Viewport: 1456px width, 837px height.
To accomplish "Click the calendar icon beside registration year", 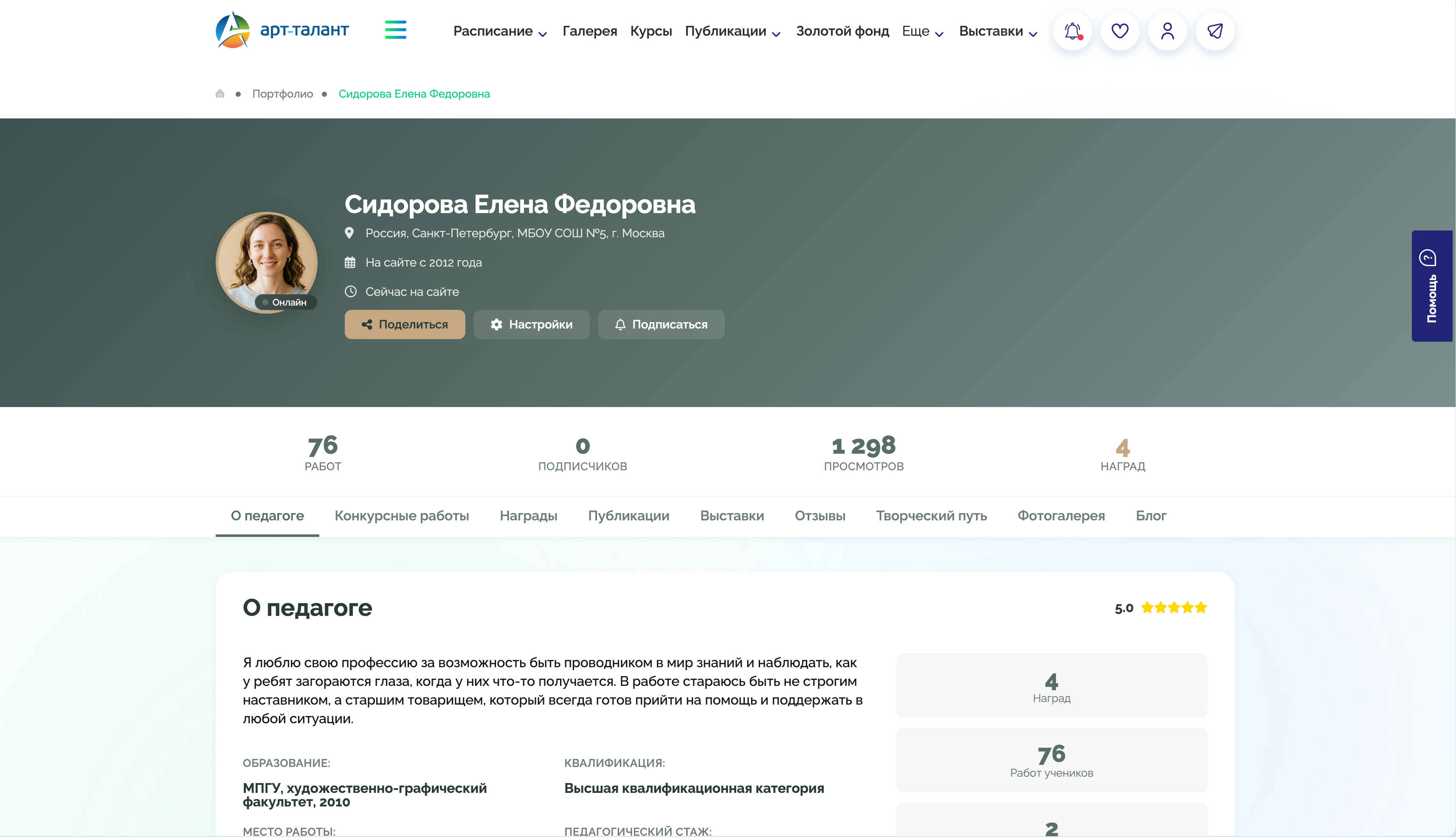I will tap(349, 263).
